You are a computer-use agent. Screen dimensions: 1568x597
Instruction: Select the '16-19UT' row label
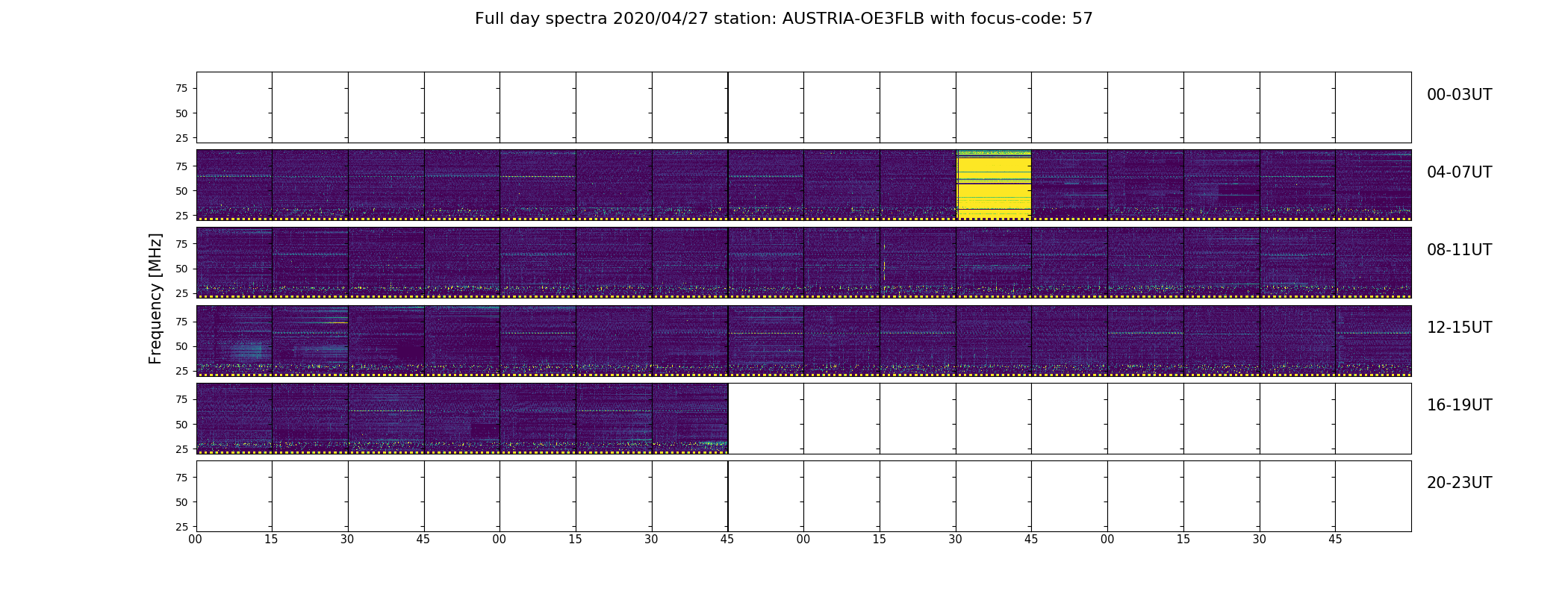click(x=1459, y=405)
